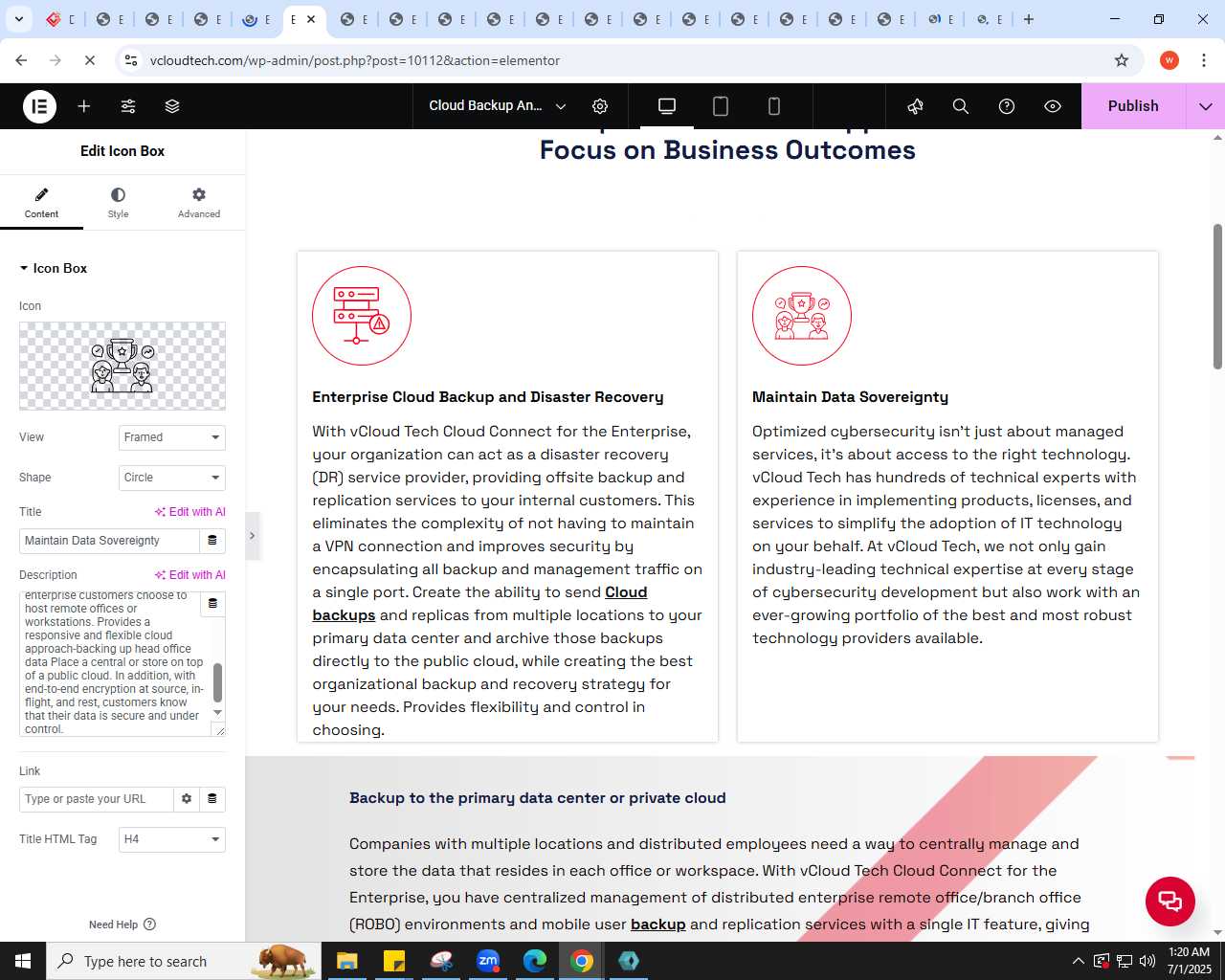This screenshot has width=1225, height=980.
Task: Click Edit with AI for Title
Action: click(x=190, y=512)
